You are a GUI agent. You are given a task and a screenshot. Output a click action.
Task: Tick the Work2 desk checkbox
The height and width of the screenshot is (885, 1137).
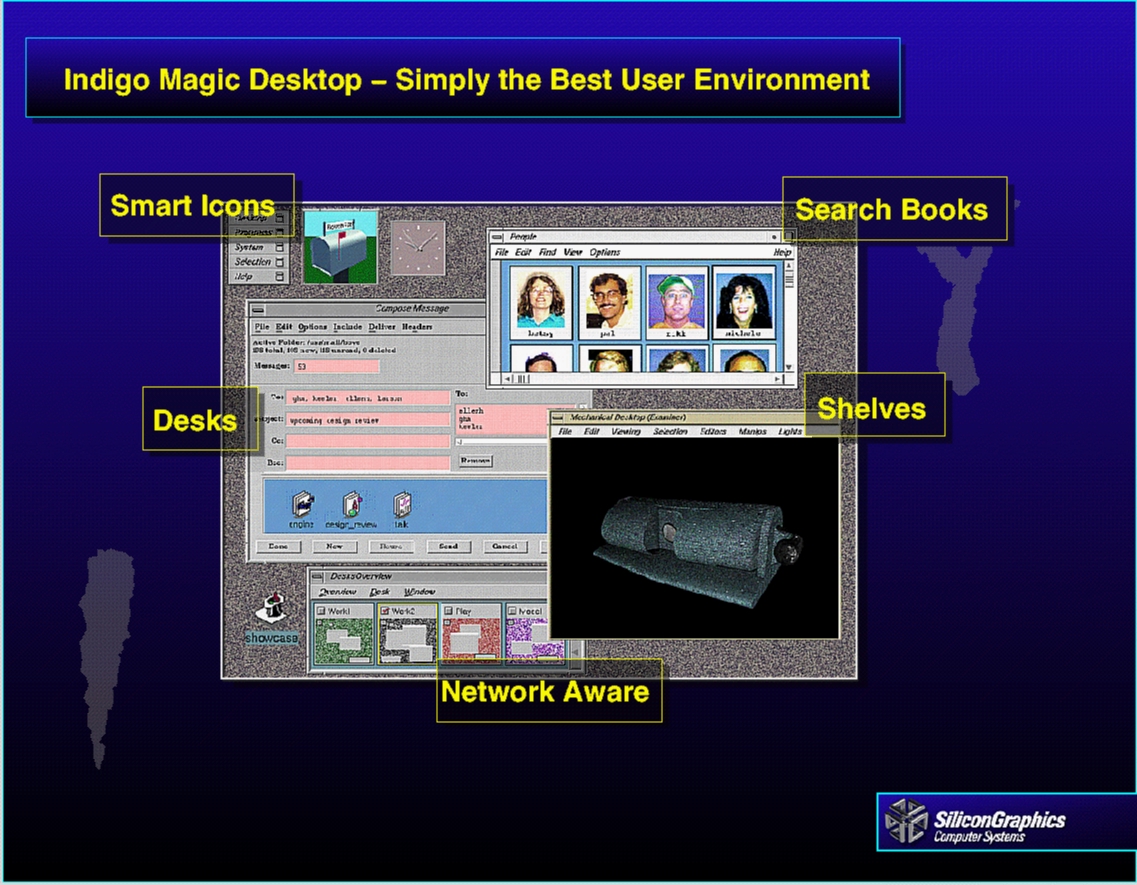385,611
